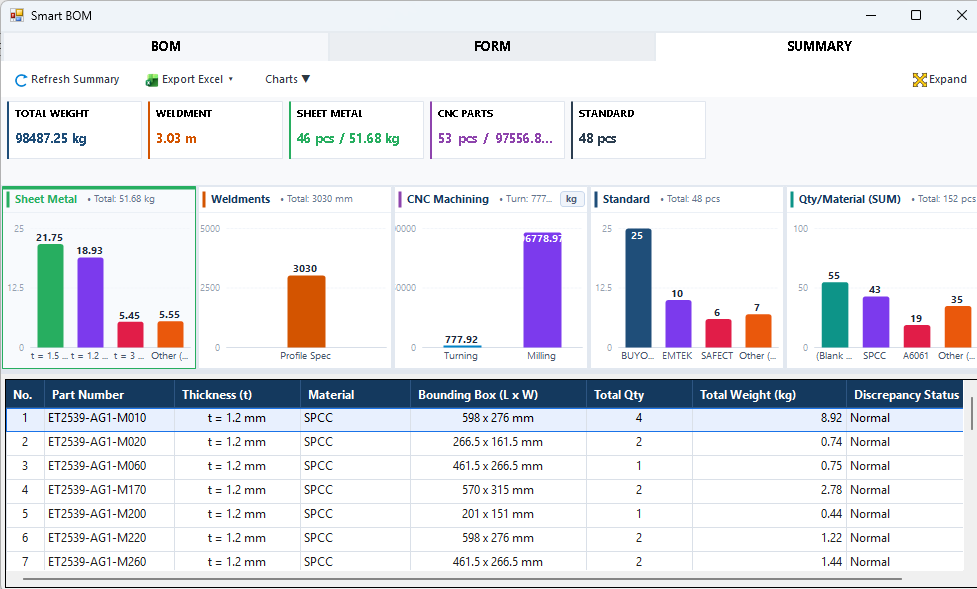This screenshot has width=977, height=589.
Task: Click the table's vertical scrollbar thumb
Action: (x=972, y=413)
